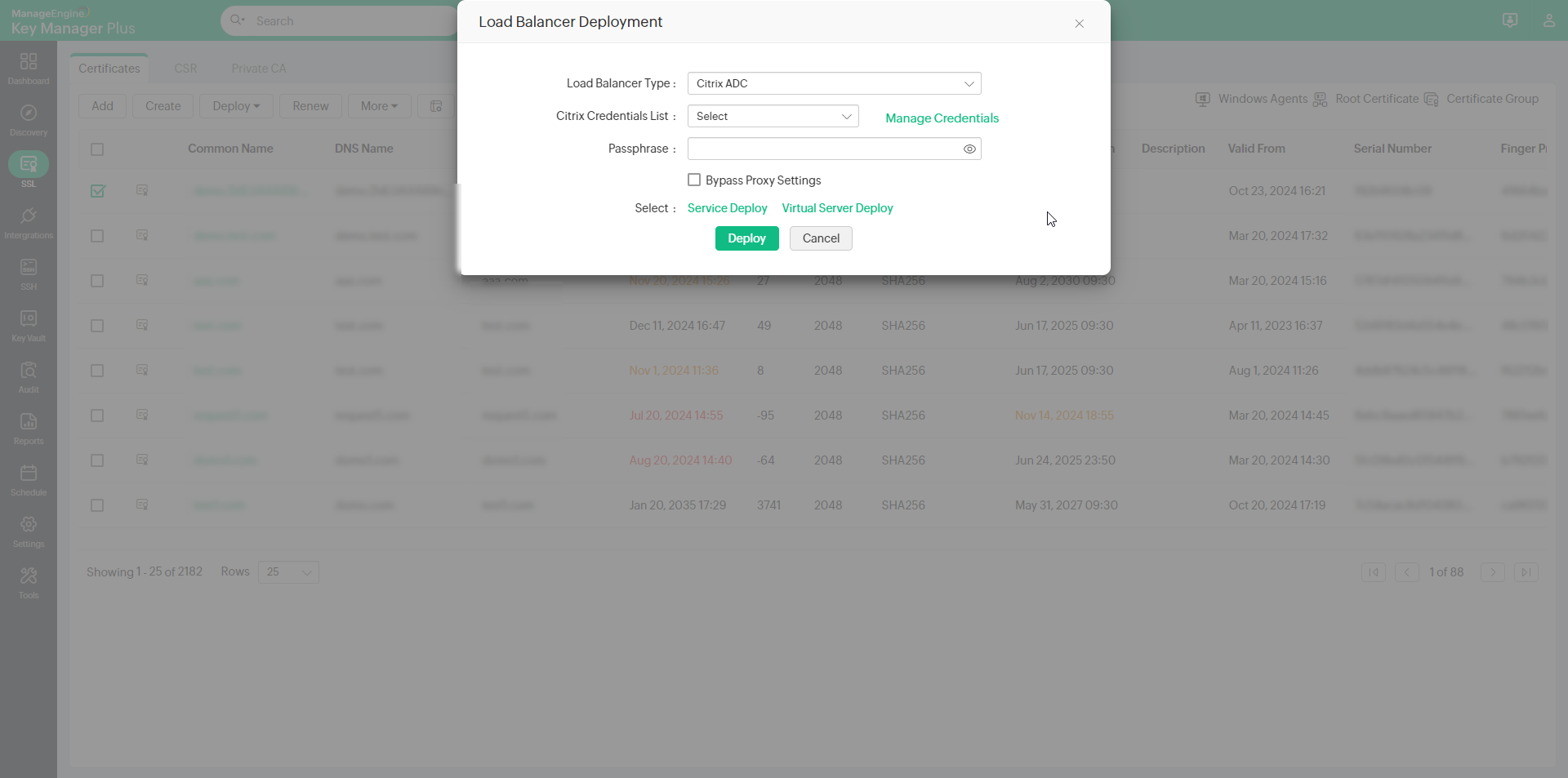Toggle passphrase visibility eye icon
The image size is (1568, 778).
969,149
